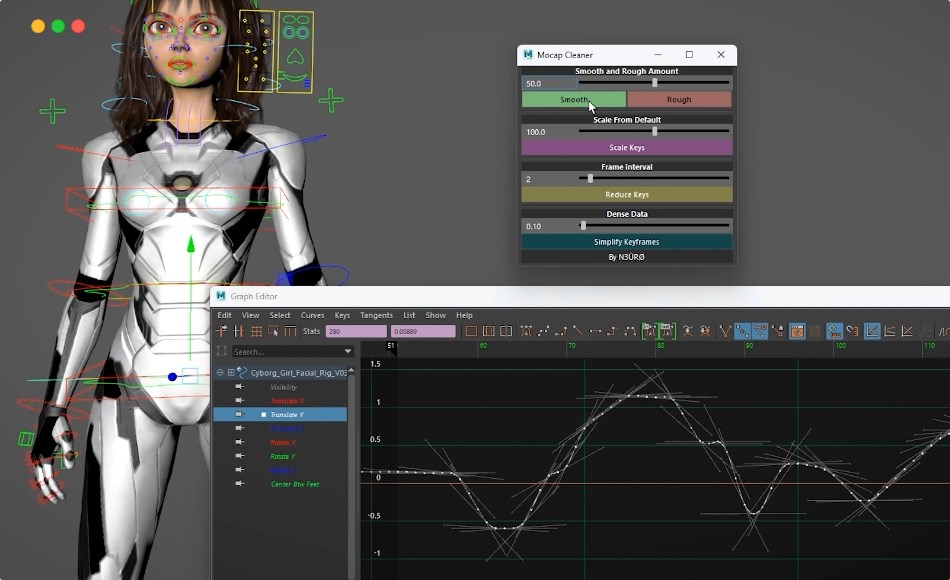The width and height of the screenshot is (950, 580).
Task: Select the Insert Keys tool
Action: pyautogui.click(x=238, y=330)
